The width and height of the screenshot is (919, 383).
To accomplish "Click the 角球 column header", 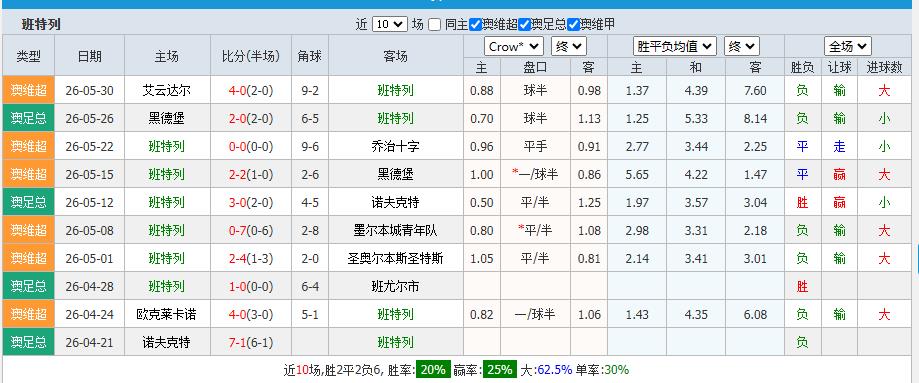I will point(309,56).
